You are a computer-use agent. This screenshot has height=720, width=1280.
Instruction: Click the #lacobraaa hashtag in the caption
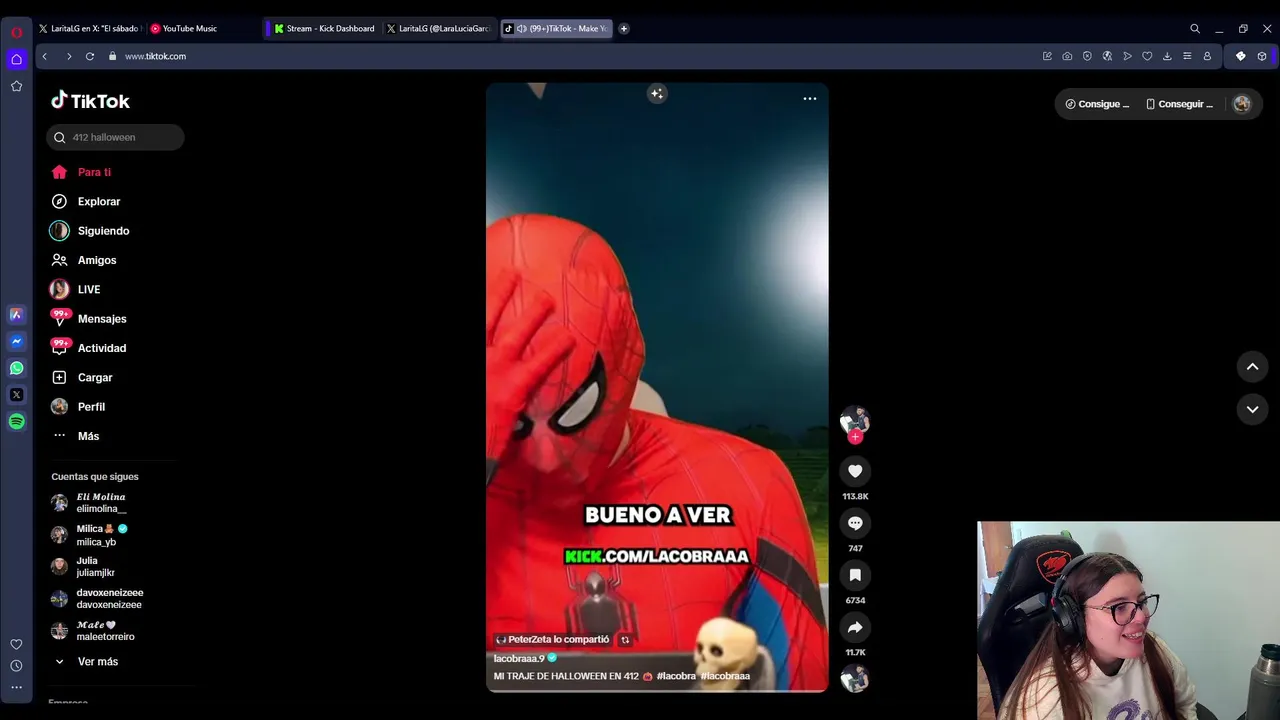pyautogui.click(x=725, y=676)
